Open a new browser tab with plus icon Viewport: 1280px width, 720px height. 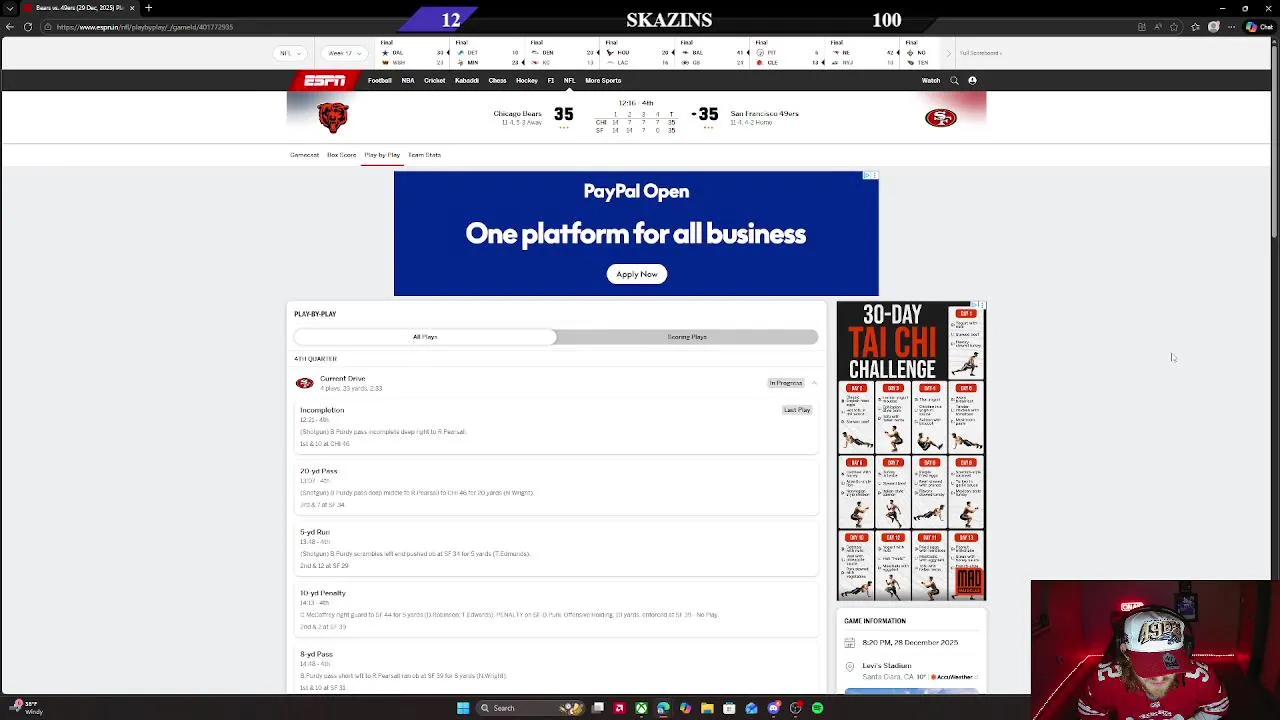[148, 8]
